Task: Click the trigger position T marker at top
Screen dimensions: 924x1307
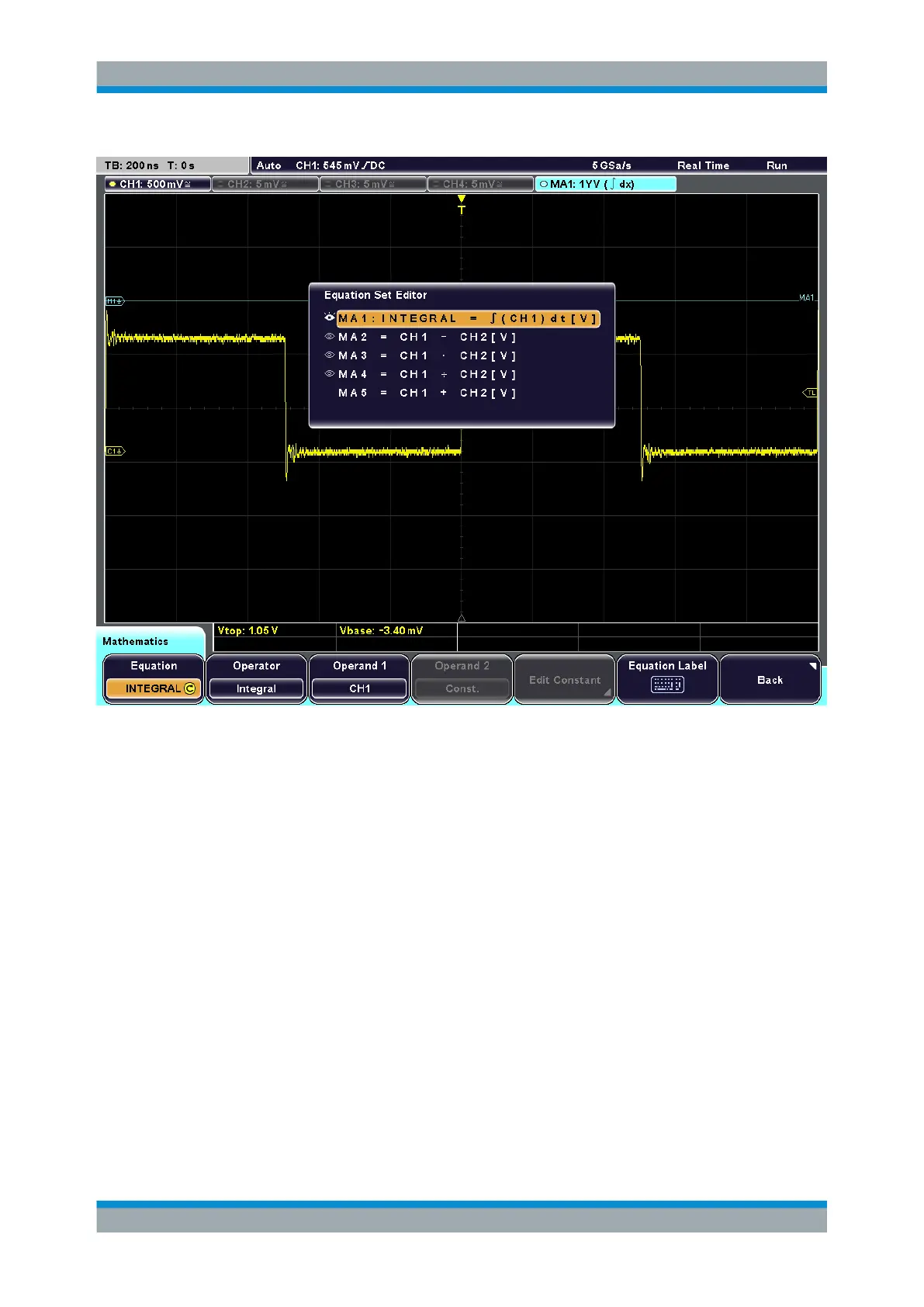Action: [x=462, y=205]
